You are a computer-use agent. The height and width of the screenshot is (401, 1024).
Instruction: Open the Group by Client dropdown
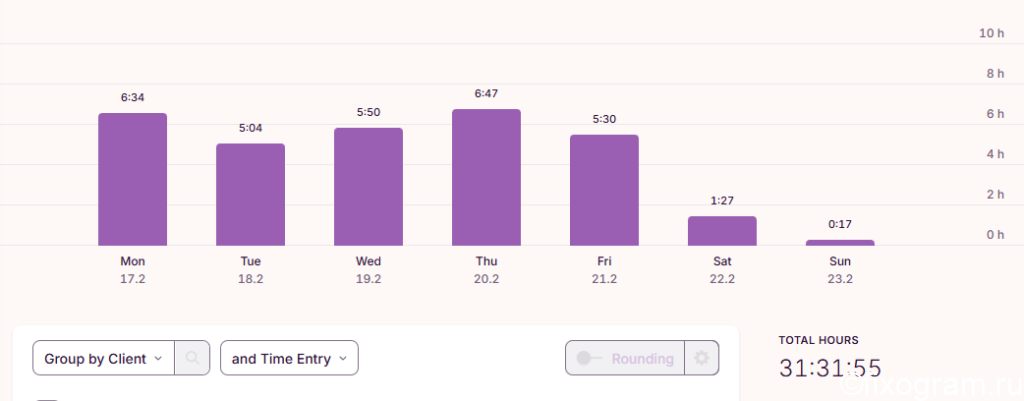(x=103, y=358)
